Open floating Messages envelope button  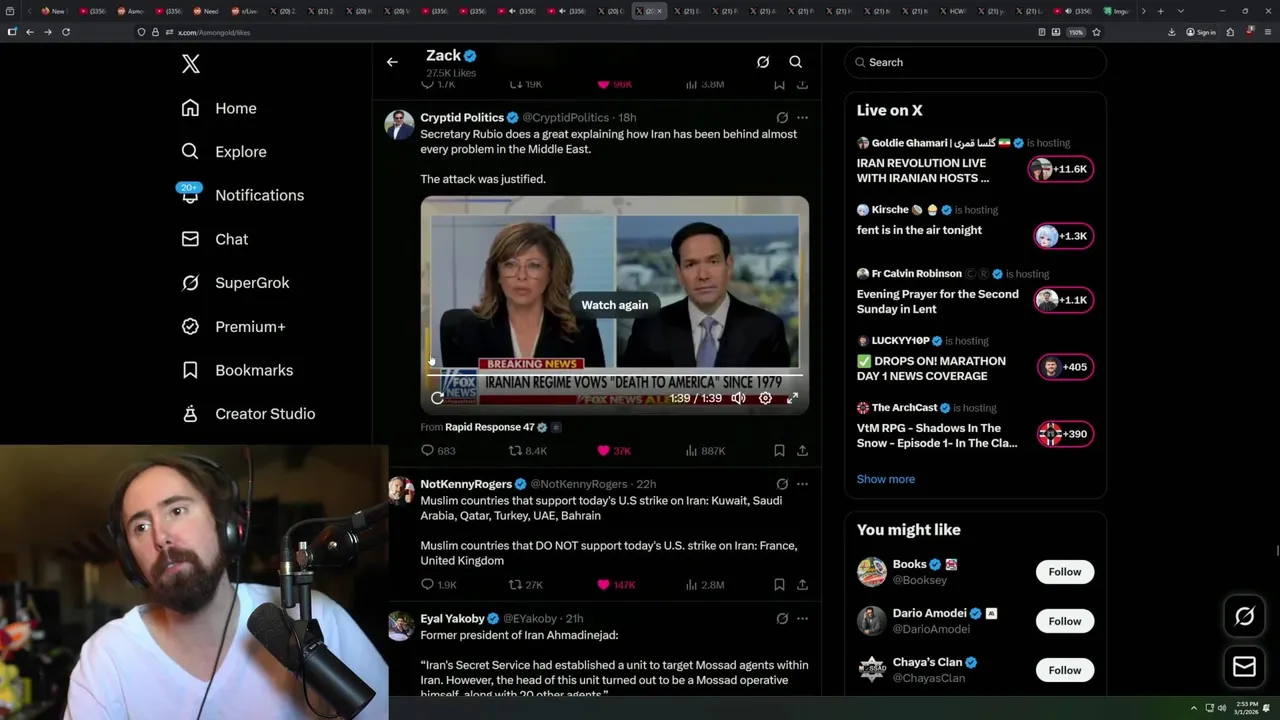[x=1245, y=666]
